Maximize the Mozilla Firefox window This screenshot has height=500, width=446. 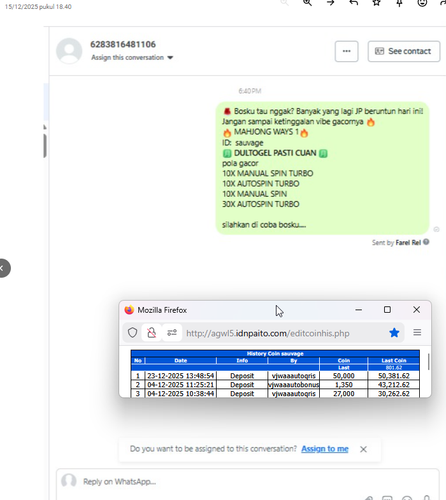[x=387, y=310]
